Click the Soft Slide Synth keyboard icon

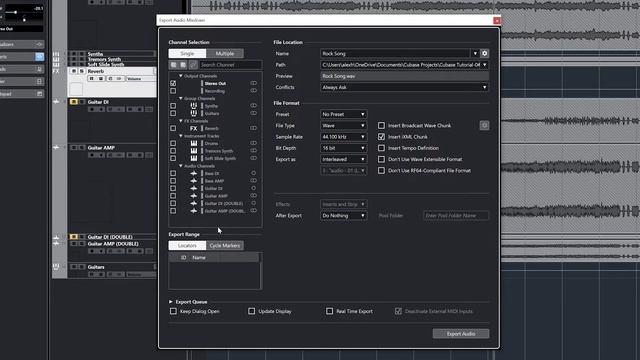[193, 158]
